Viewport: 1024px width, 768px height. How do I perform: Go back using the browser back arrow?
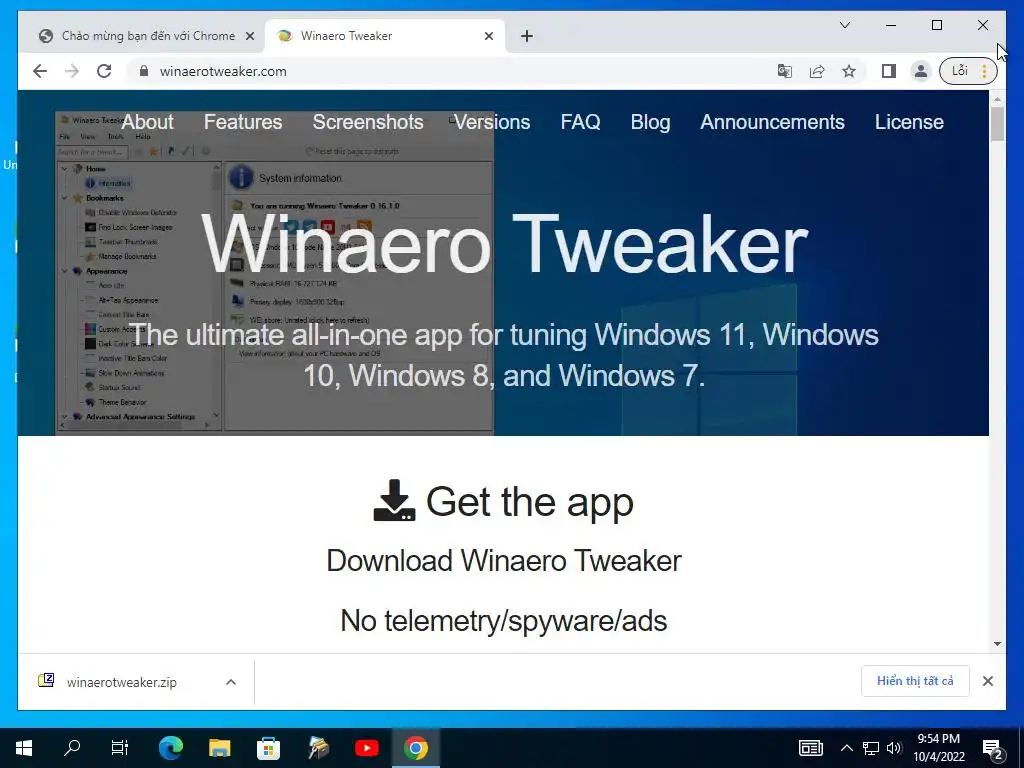[40, 71]
